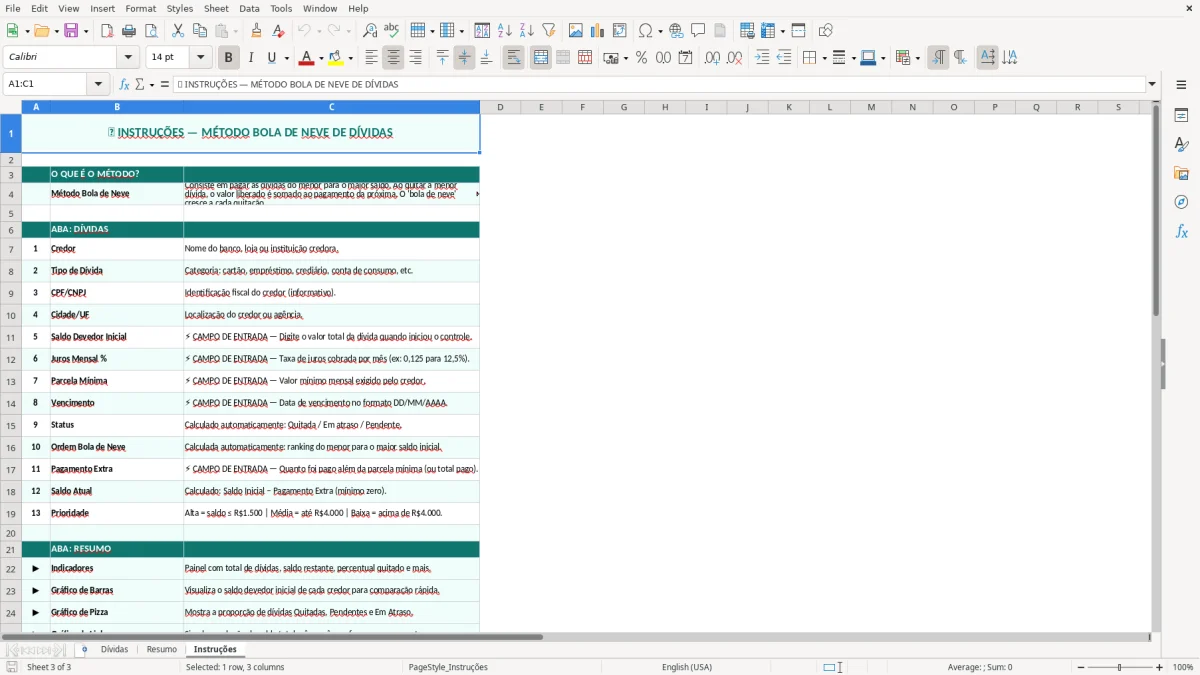Click the zoom out minus button
The image size is (1200, 675).
pos(1080,667)
